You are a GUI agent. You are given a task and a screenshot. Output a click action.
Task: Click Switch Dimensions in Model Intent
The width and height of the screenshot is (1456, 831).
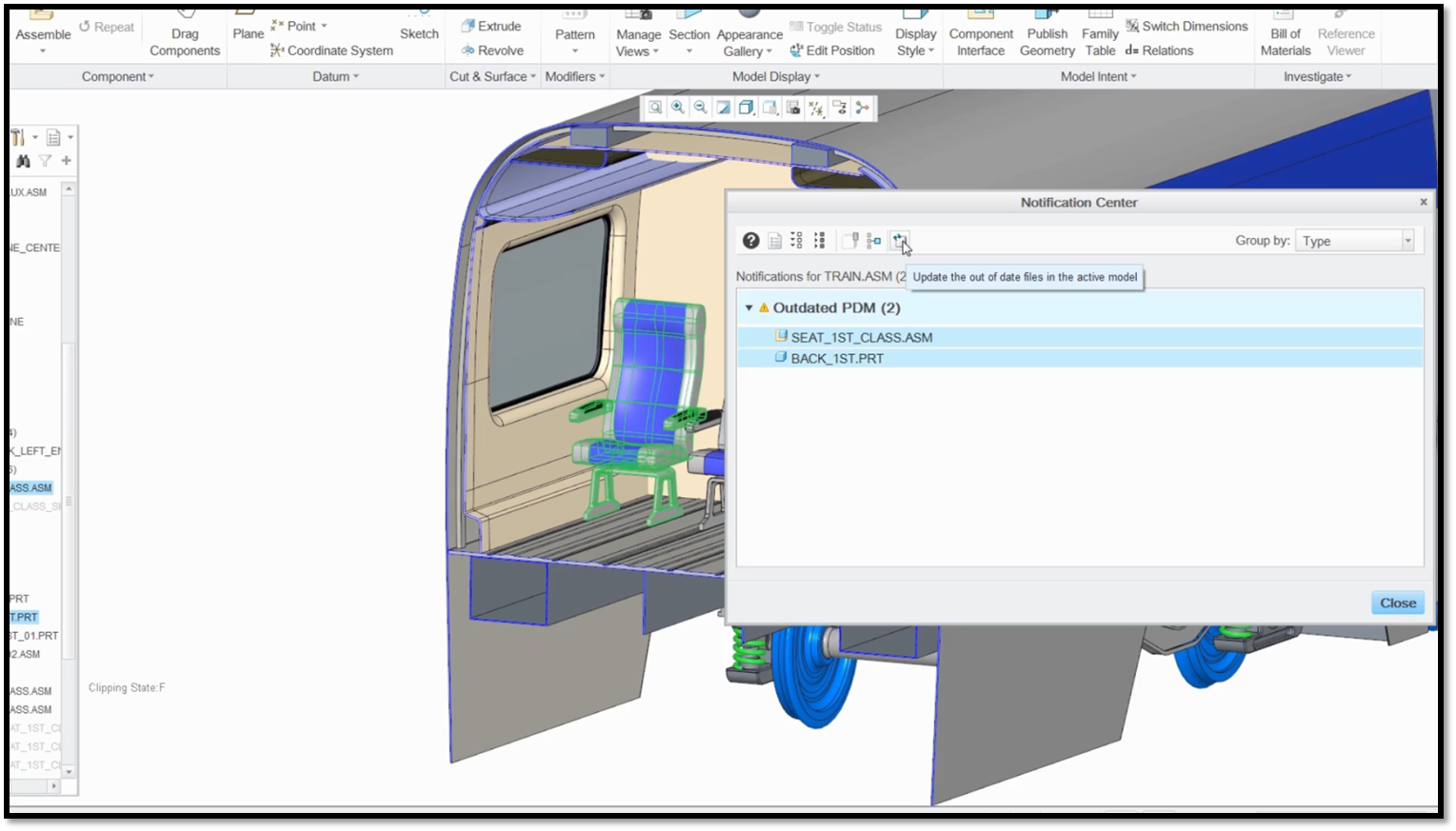pyautogui.click(x=1187, y=27)
